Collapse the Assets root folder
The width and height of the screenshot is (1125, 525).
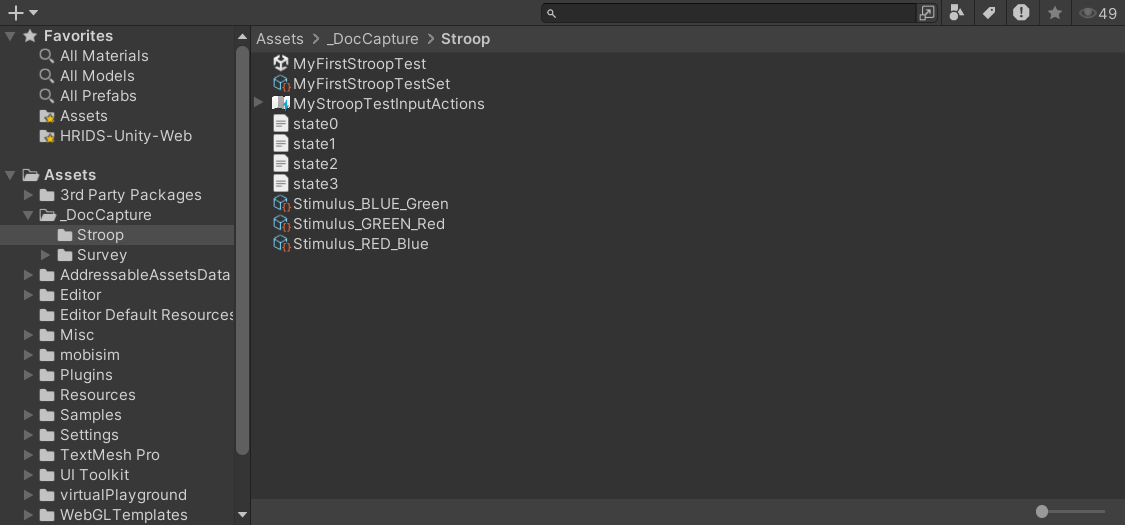click(x=10, y=175)
